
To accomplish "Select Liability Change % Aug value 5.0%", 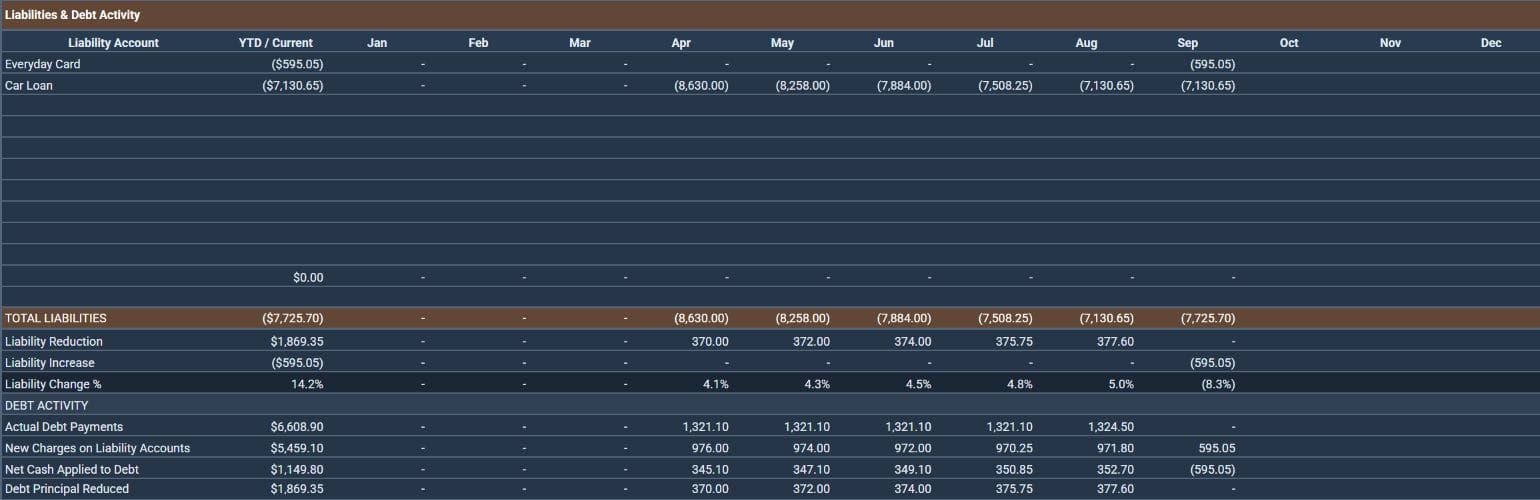I will click(x=1121, y=384).
